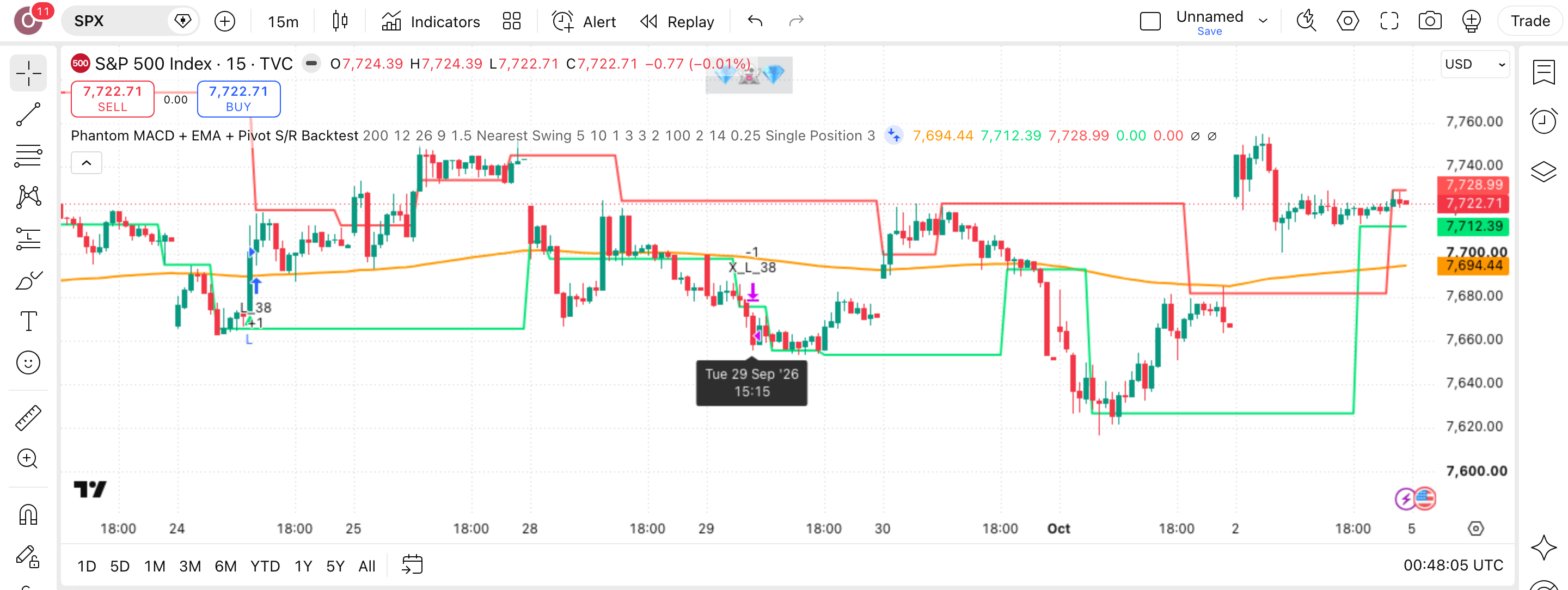1568x590 pixels.
Task: Open the 15m interval dropdown
Action: coord(283,21)
